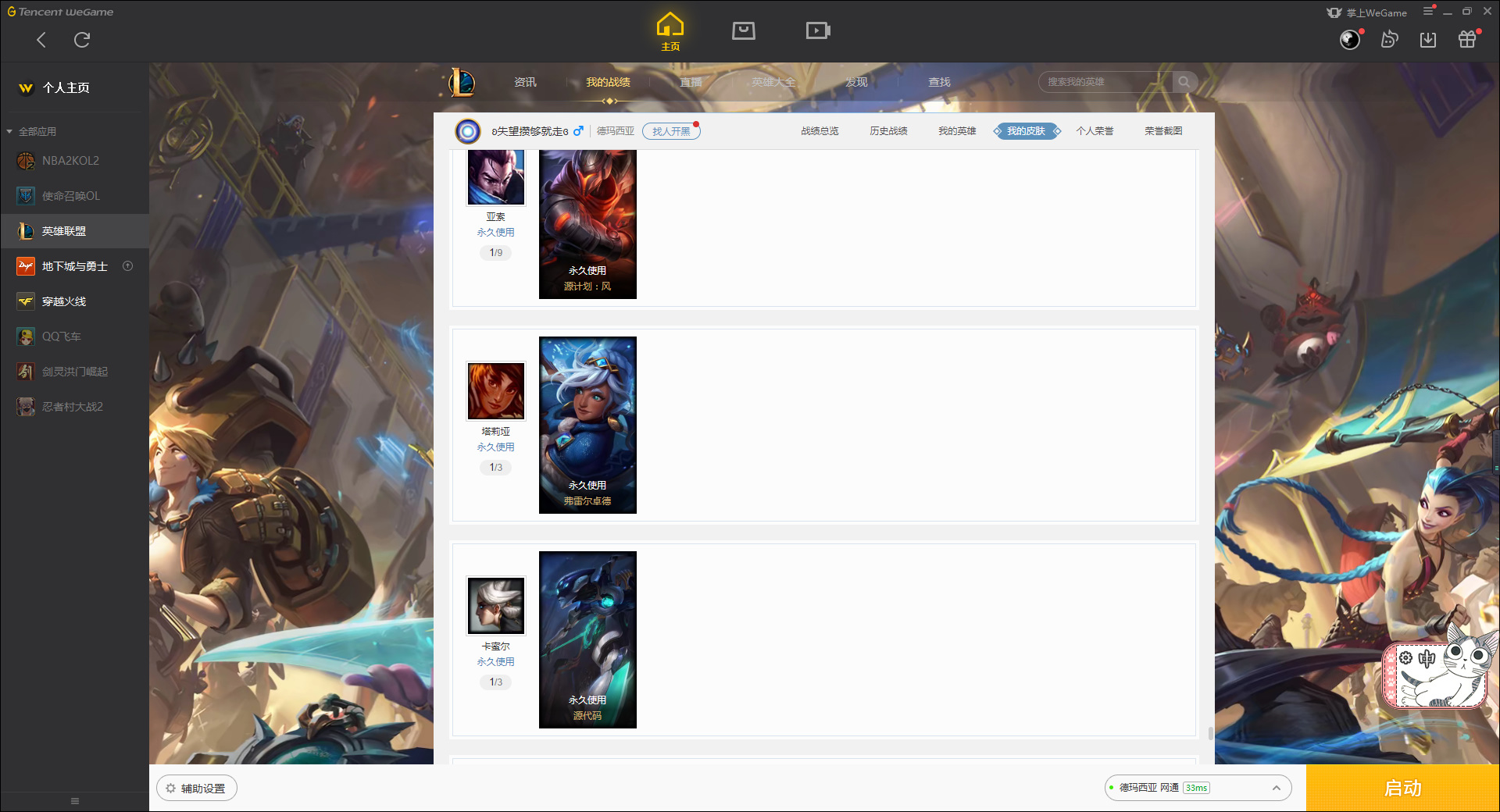Open 辅助设置 settings
The width and height of the screenshot is (1500, 812).
[196, 789]
